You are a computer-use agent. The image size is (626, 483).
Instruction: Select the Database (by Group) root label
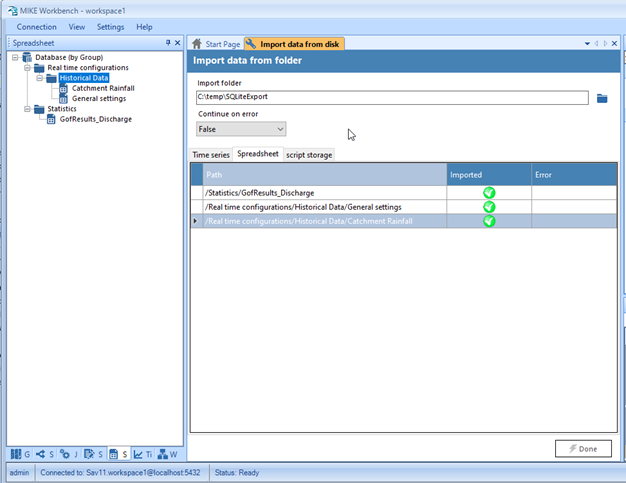pyautogui.click(x=69, y=57)
